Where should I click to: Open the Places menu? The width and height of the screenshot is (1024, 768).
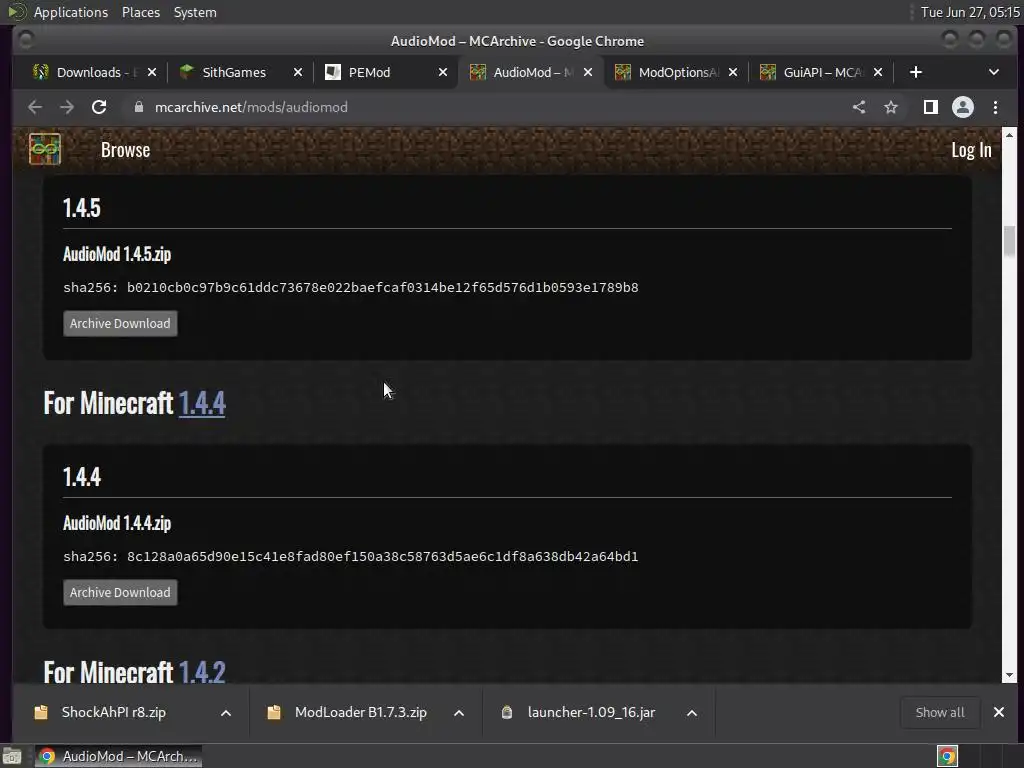140,12
